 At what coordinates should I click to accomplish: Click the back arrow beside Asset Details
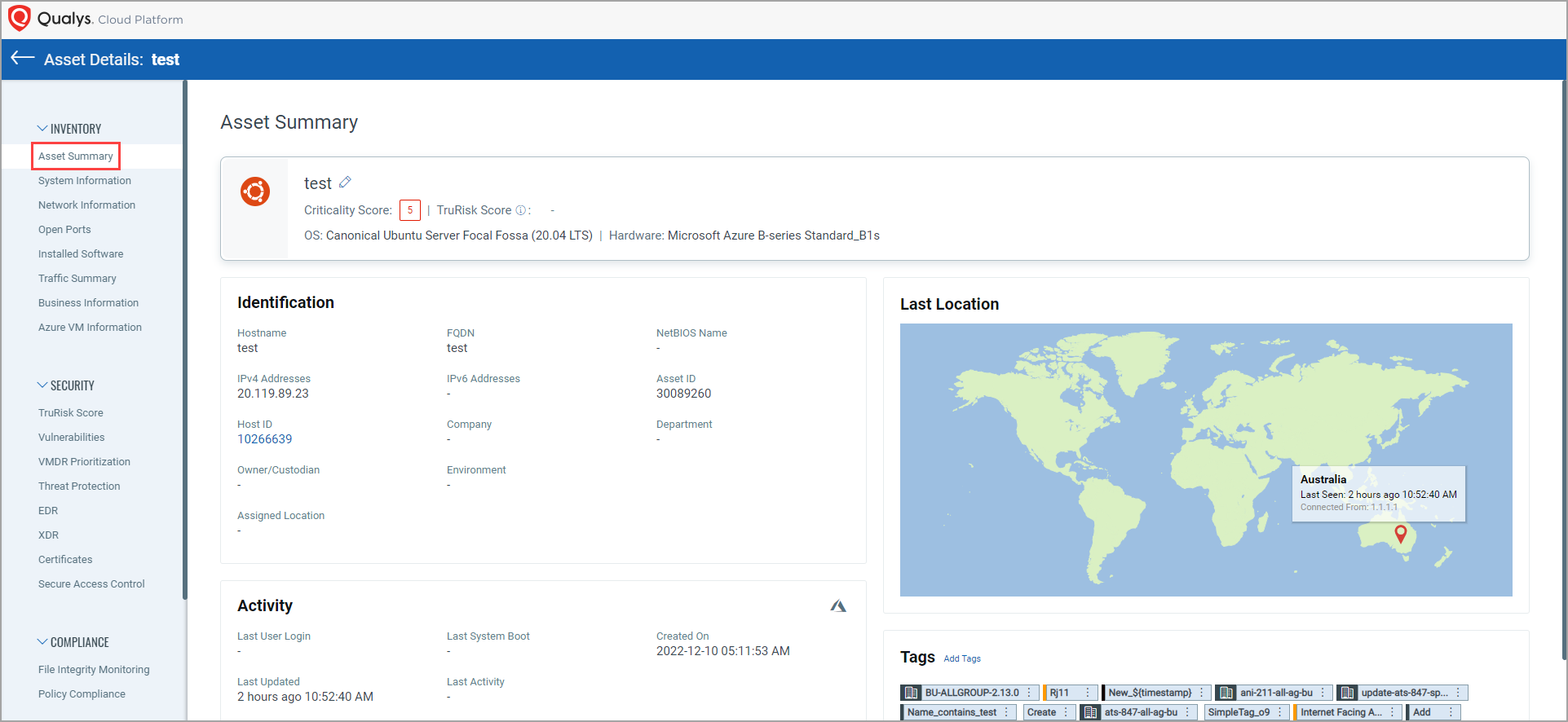(23, 58)
